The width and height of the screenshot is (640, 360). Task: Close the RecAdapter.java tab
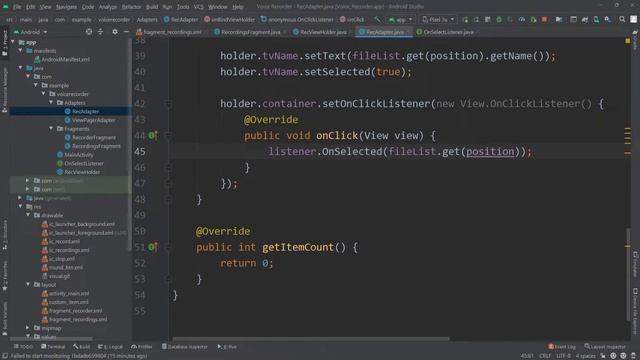pyautogui.click(x=408, y=32)
